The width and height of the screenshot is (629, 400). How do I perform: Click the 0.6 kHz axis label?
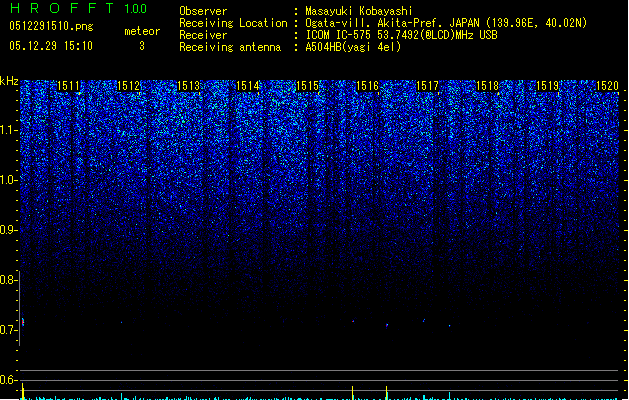click(x=8, y=380)
